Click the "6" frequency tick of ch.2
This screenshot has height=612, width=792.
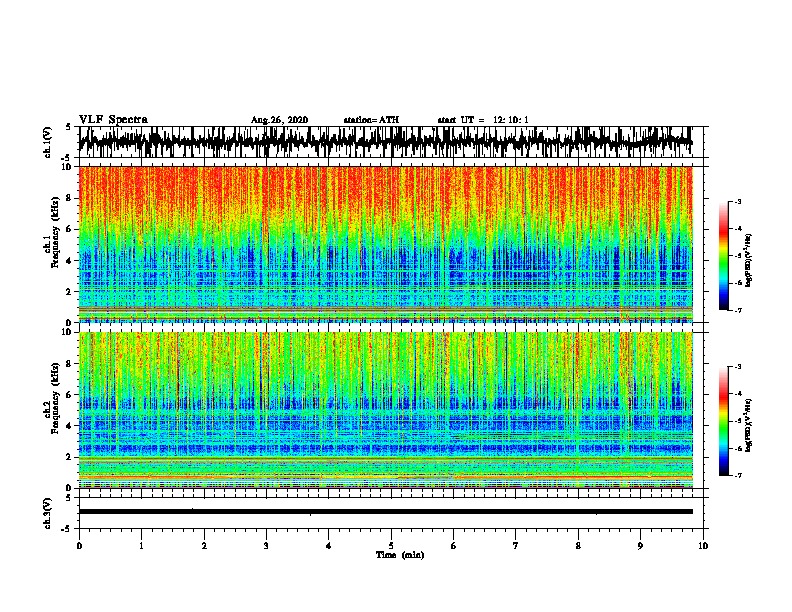[71, 394]
